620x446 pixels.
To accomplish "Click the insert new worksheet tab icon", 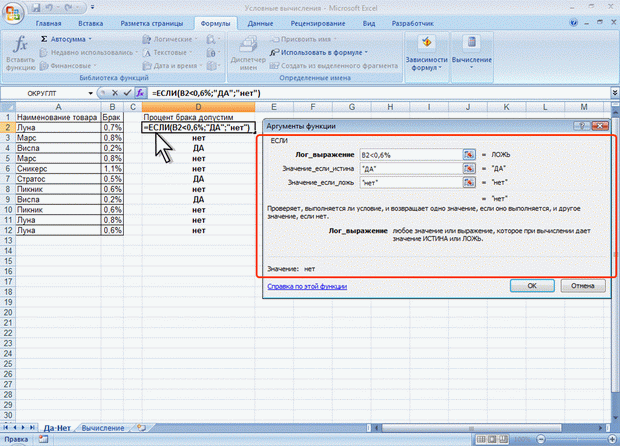I will [x=142, y=428].
